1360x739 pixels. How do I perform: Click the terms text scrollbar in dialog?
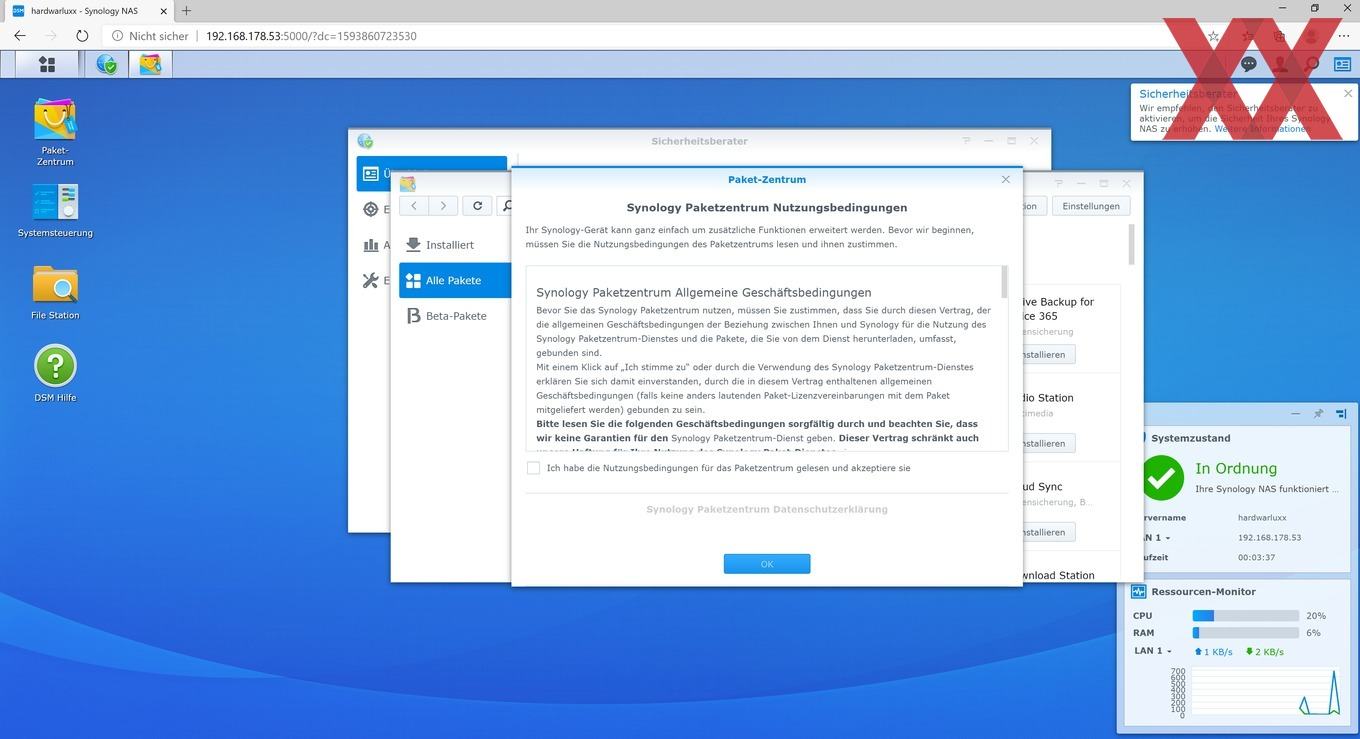point(1004,283)
